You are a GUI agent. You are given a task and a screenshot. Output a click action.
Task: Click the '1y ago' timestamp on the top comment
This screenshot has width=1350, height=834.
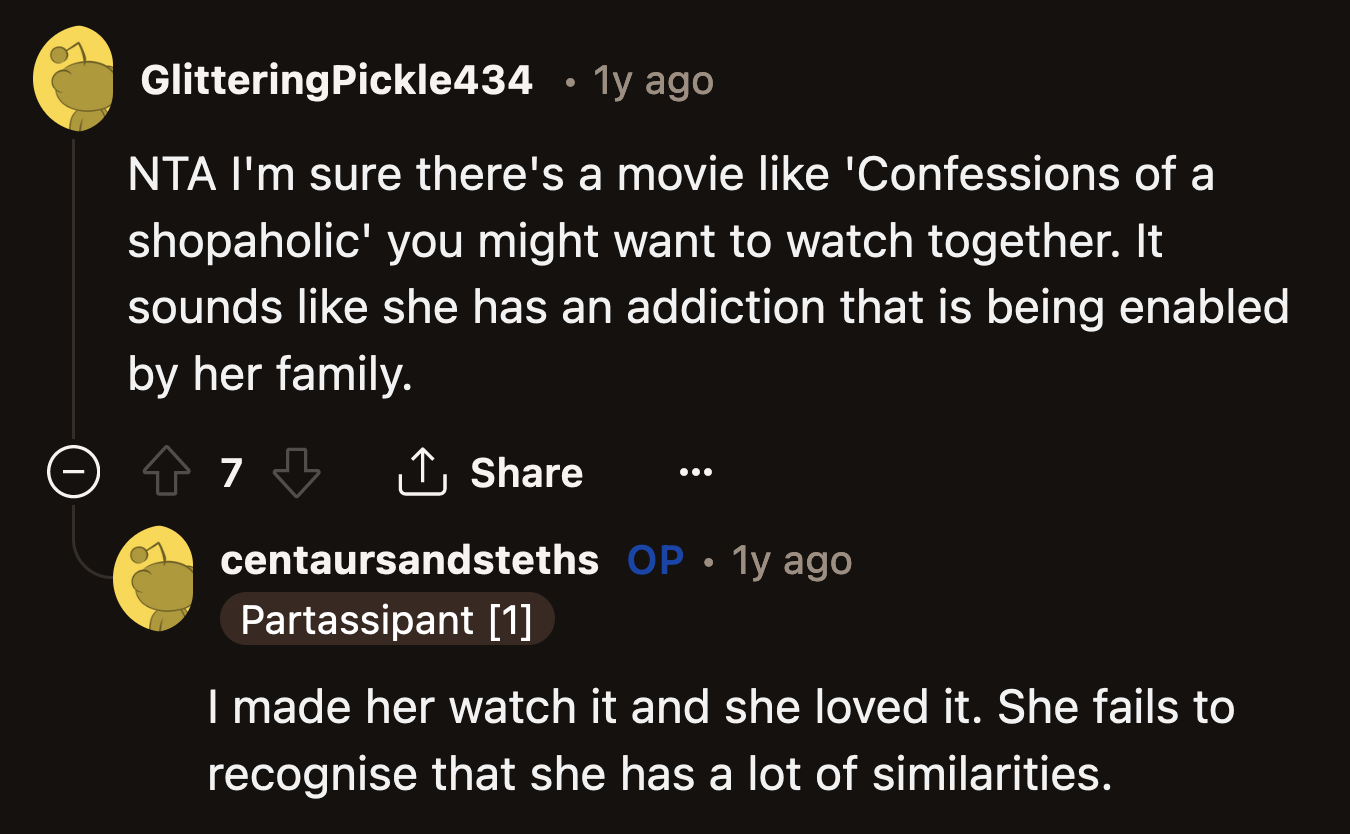[652, 80]
